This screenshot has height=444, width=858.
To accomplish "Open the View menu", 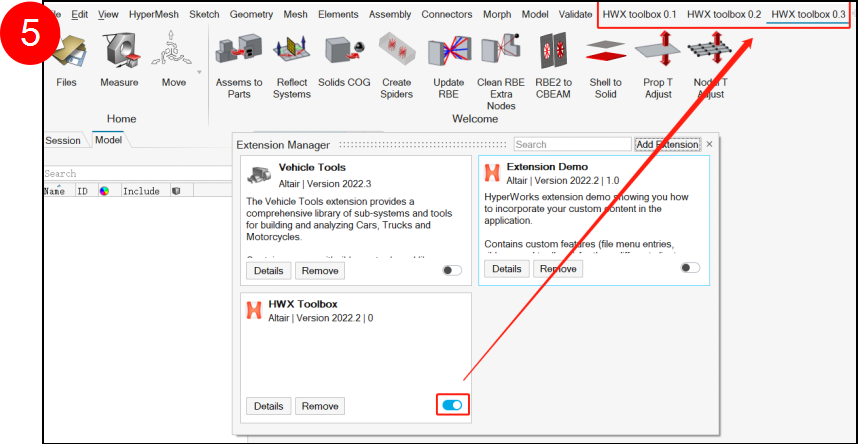I will pos(108,15).
